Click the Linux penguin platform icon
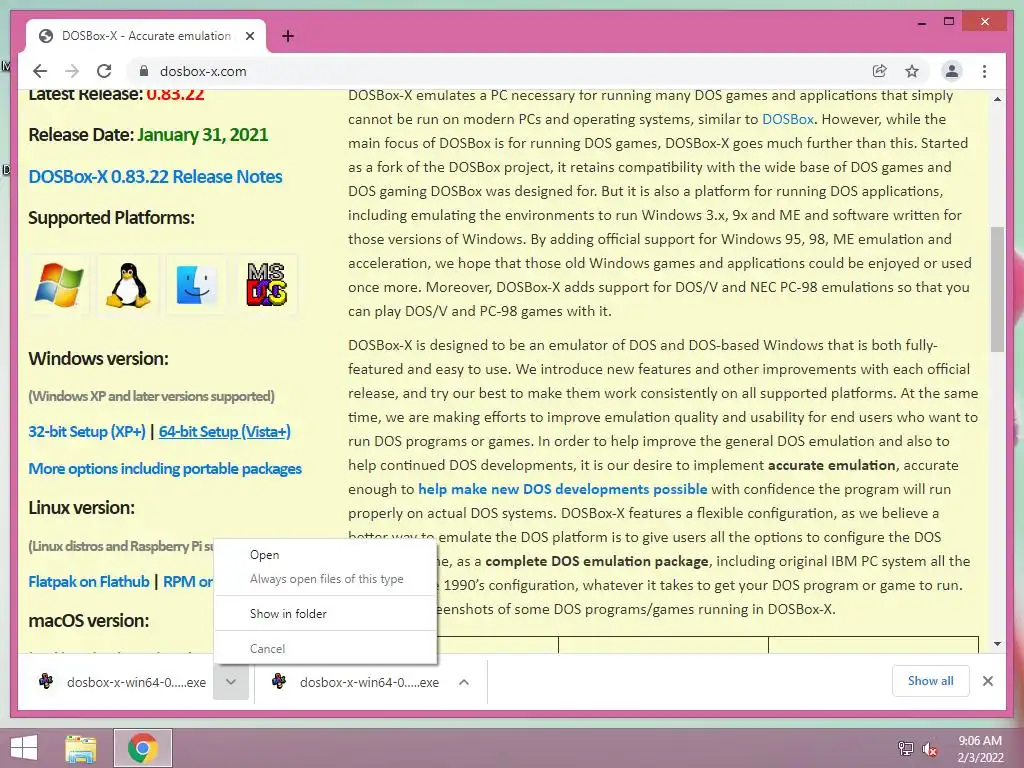Image resolution: width=1024 pixels, height=768 pixels. [x=128, y=285]
